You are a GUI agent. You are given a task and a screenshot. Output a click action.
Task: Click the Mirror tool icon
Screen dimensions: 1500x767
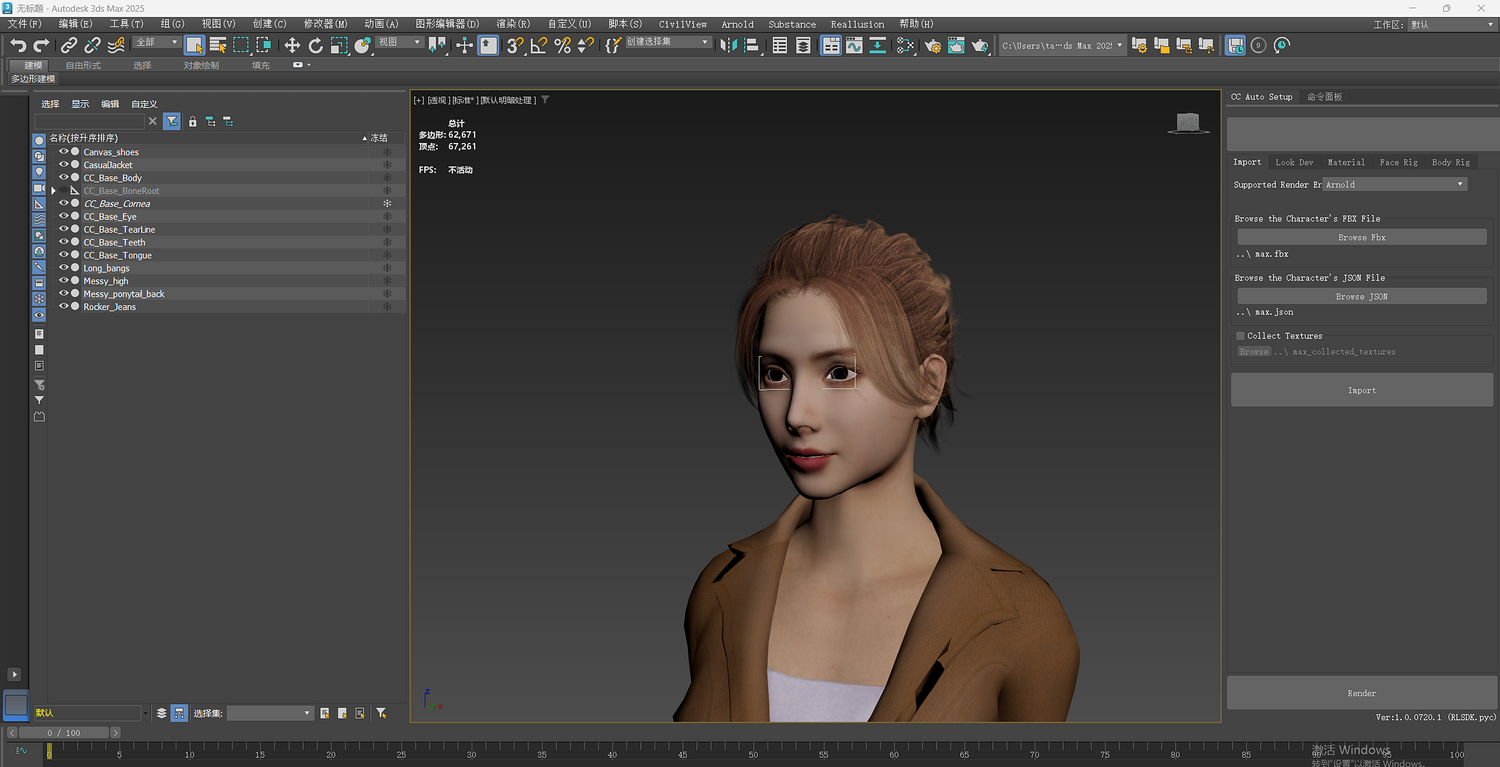[x=728, y=45]
